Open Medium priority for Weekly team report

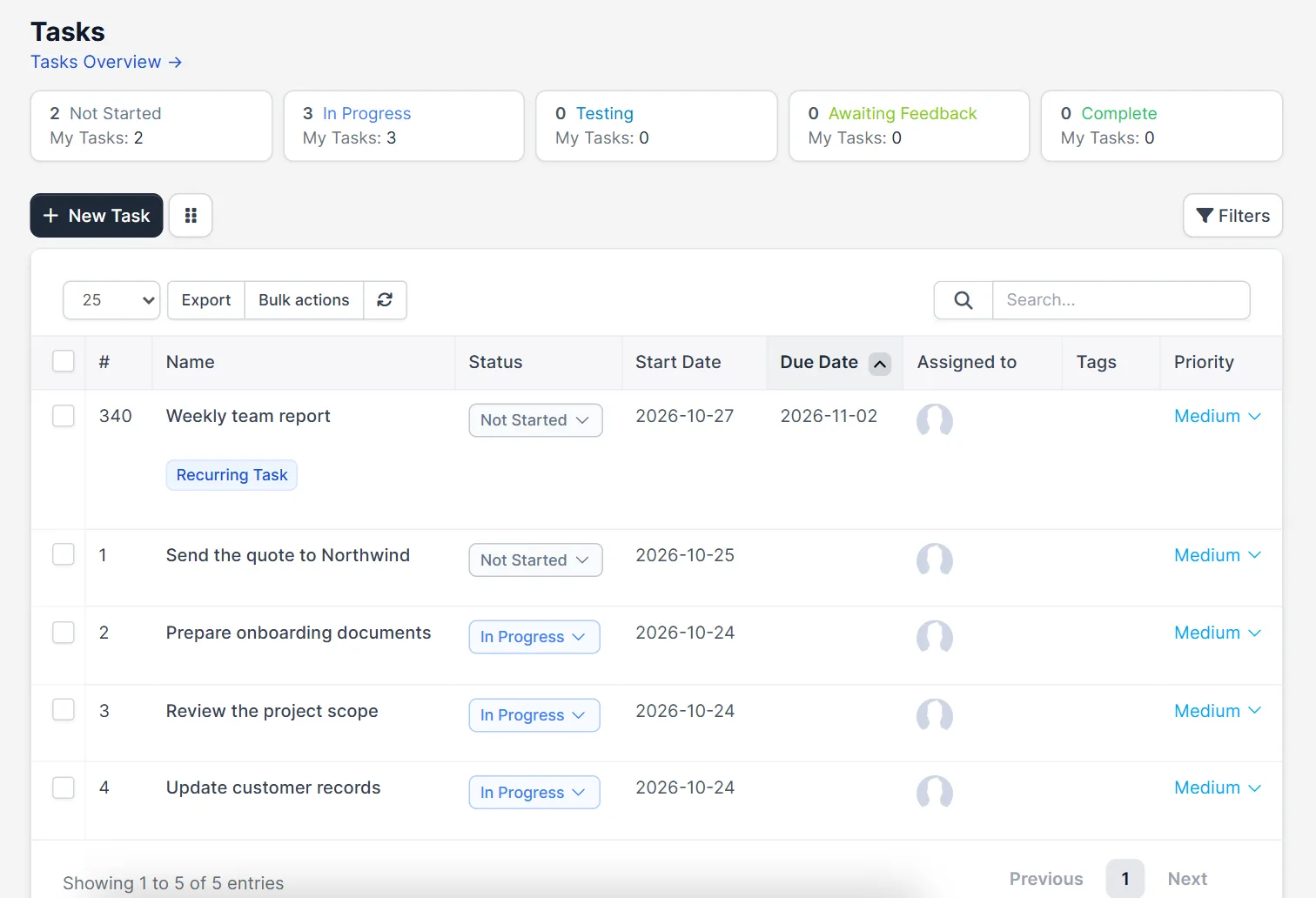(1218, 416)
